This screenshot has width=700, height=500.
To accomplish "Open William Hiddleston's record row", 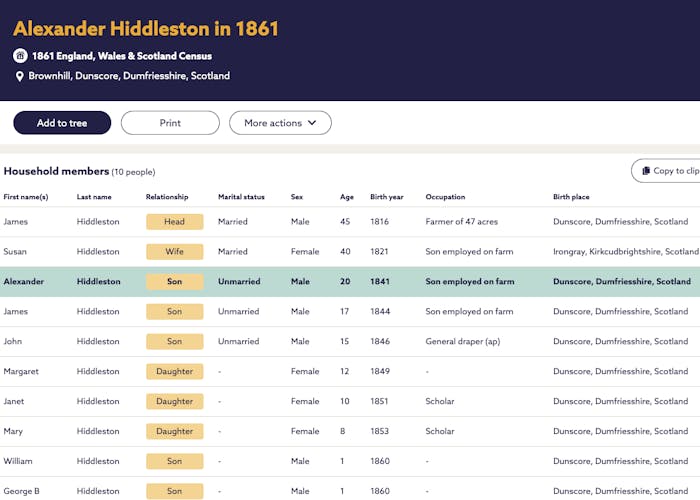I will click(350, 461).
